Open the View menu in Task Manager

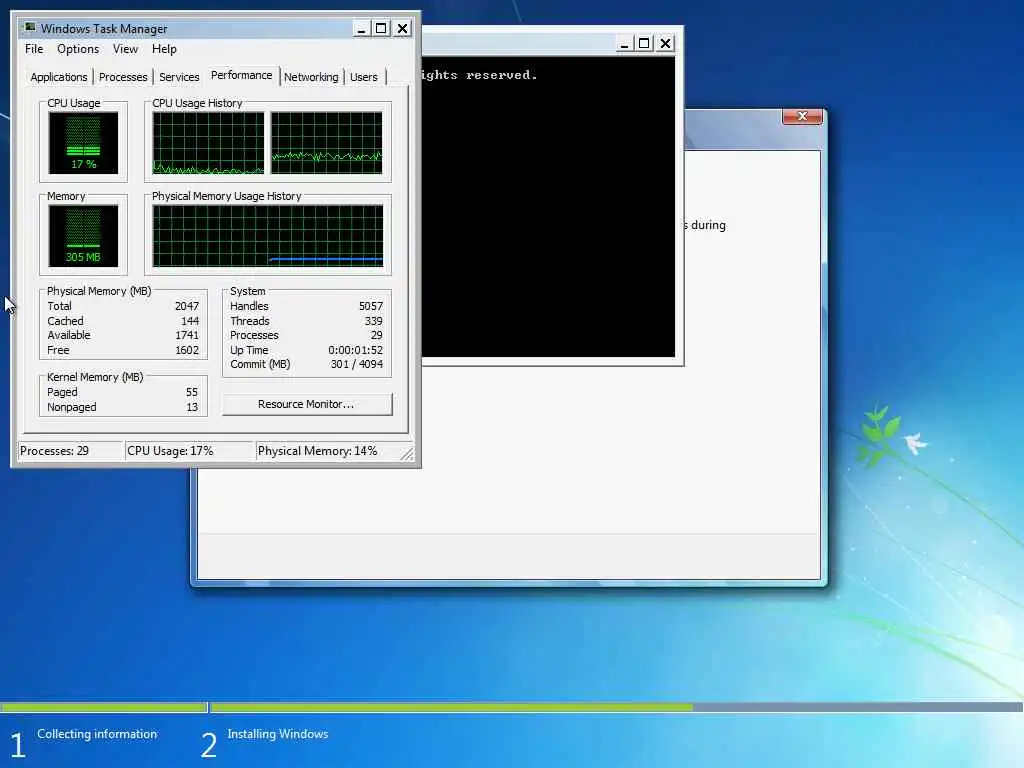pos(125,49)
